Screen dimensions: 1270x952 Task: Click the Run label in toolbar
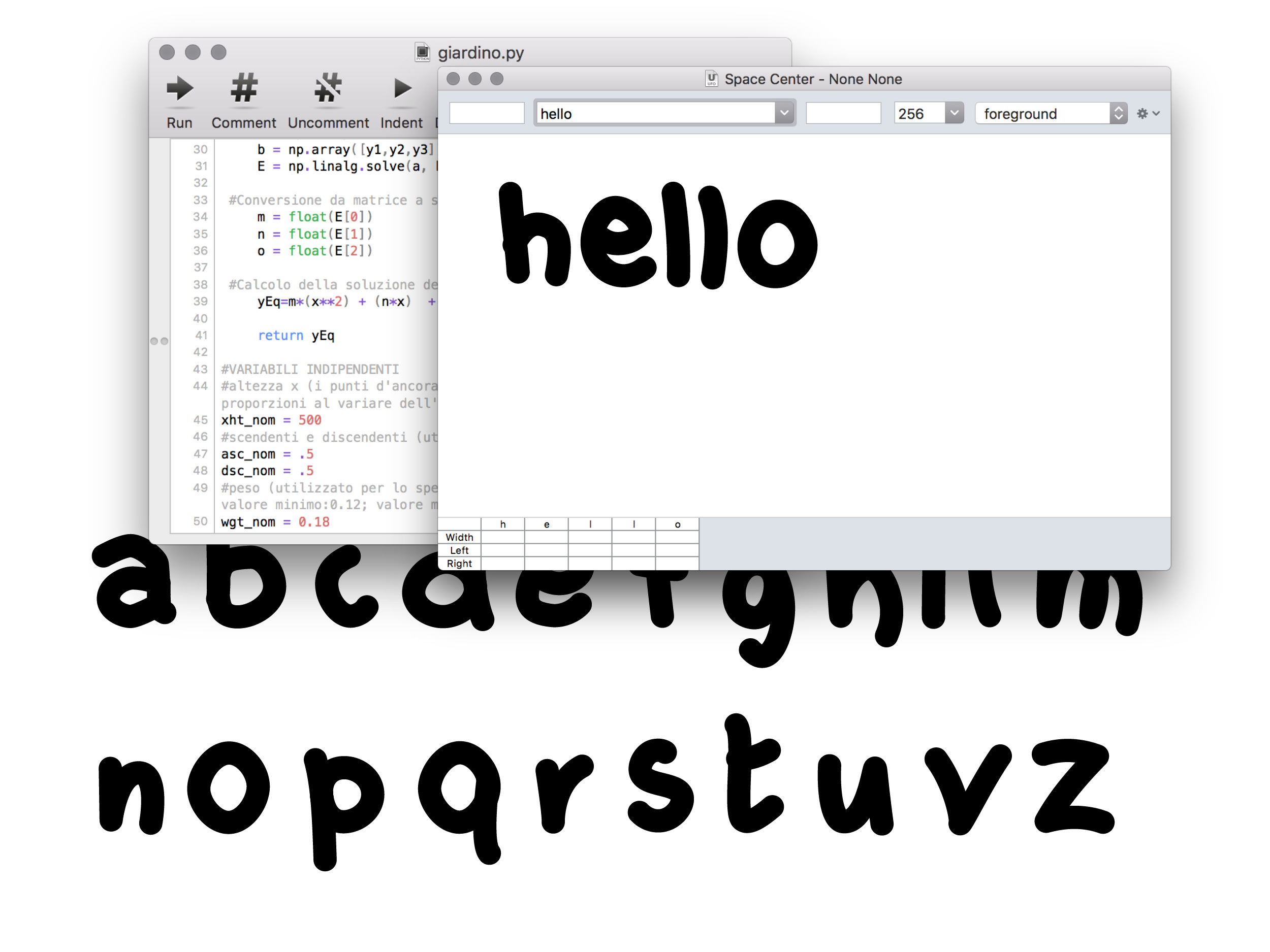coord(180,123)
